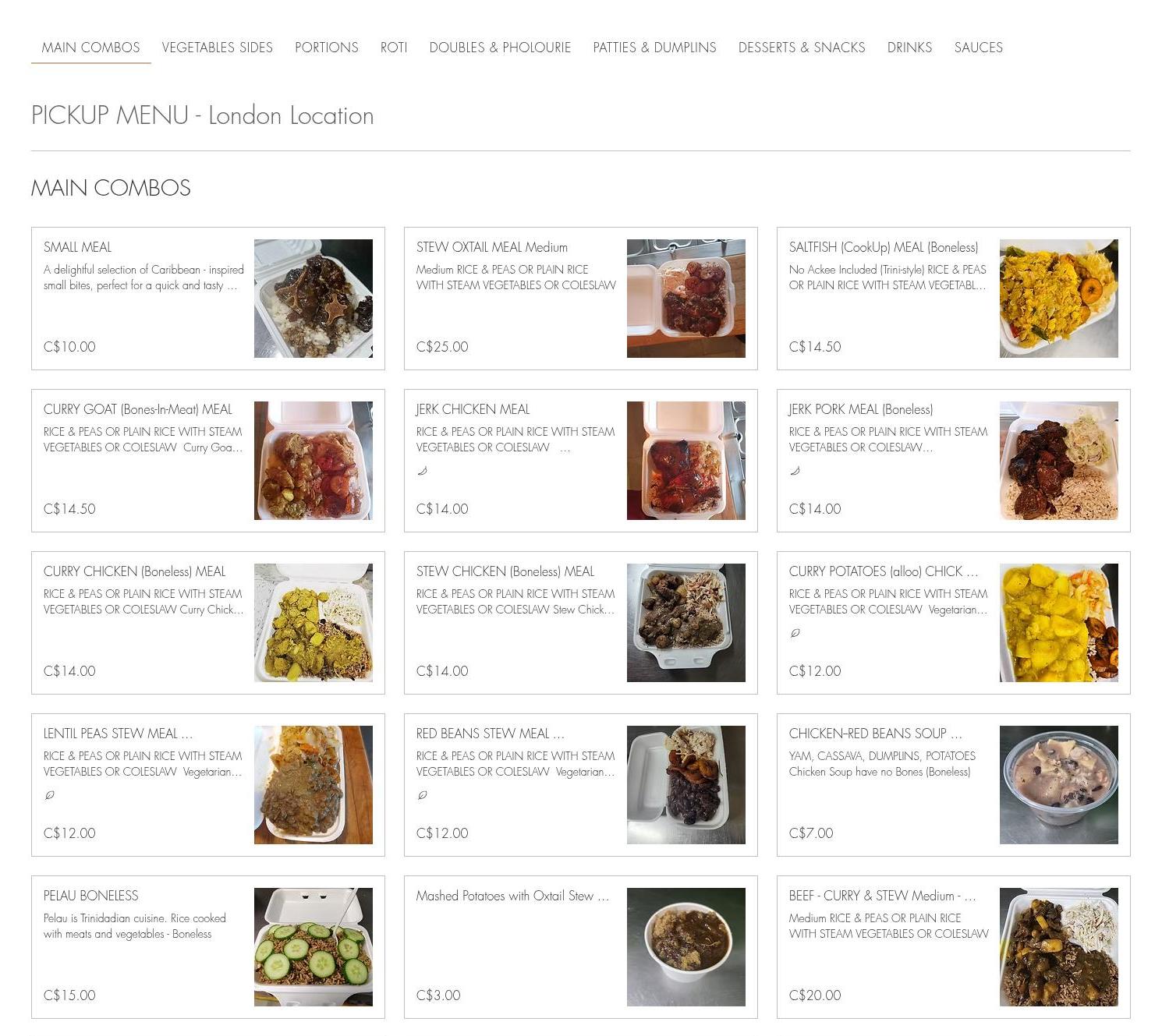This screenshot has width=1162, height=1036.
Task: Open Stew Oxtail Meal Medium photo
Action: click(x=686, y=299)
